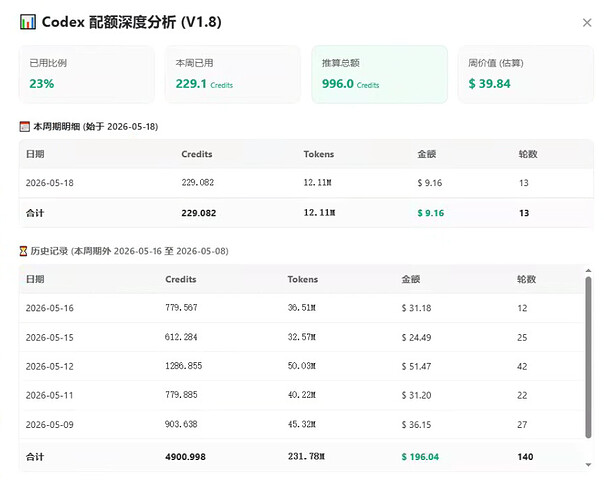This screenshot has width=604, height=500.
Task: Click the green $ 9.16 total amount
Action: click(x=431, y=213)
